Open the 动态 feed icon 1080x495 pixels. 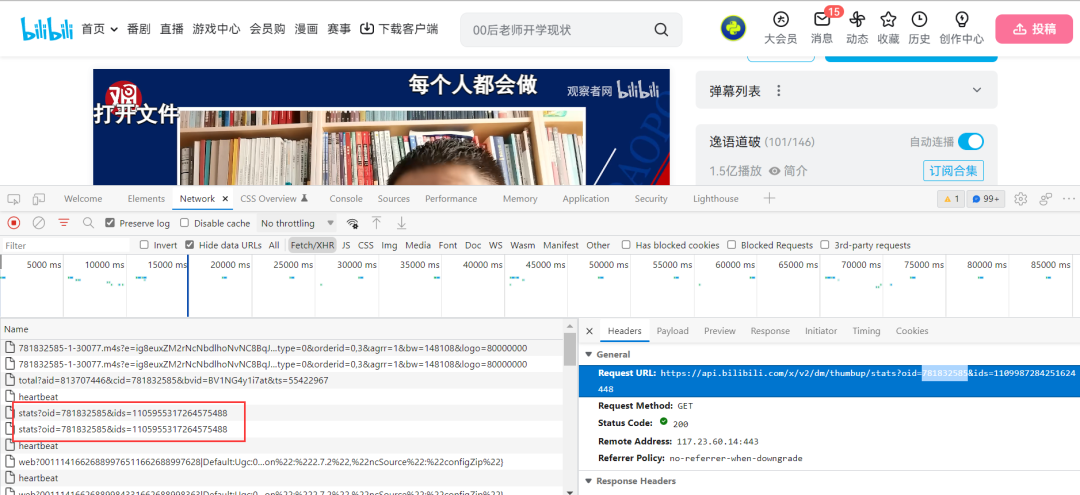[857, 19]
